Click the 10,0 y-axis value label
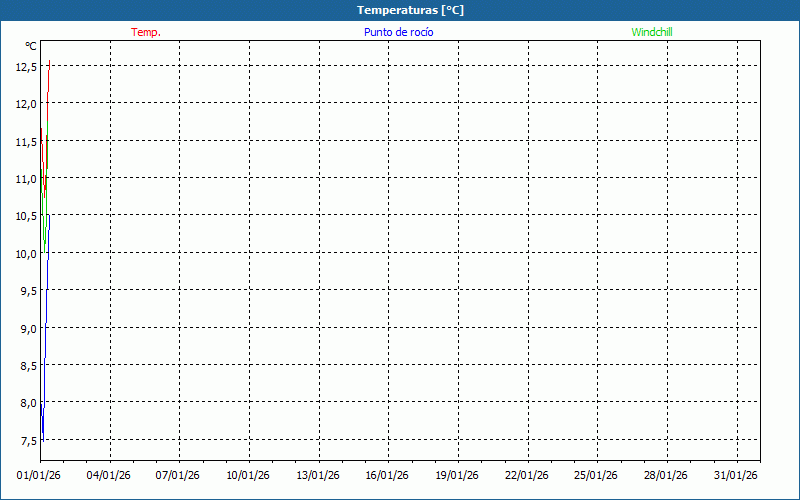Image resolution: width=800 pixels, height=500 pixels. (26, 253)
